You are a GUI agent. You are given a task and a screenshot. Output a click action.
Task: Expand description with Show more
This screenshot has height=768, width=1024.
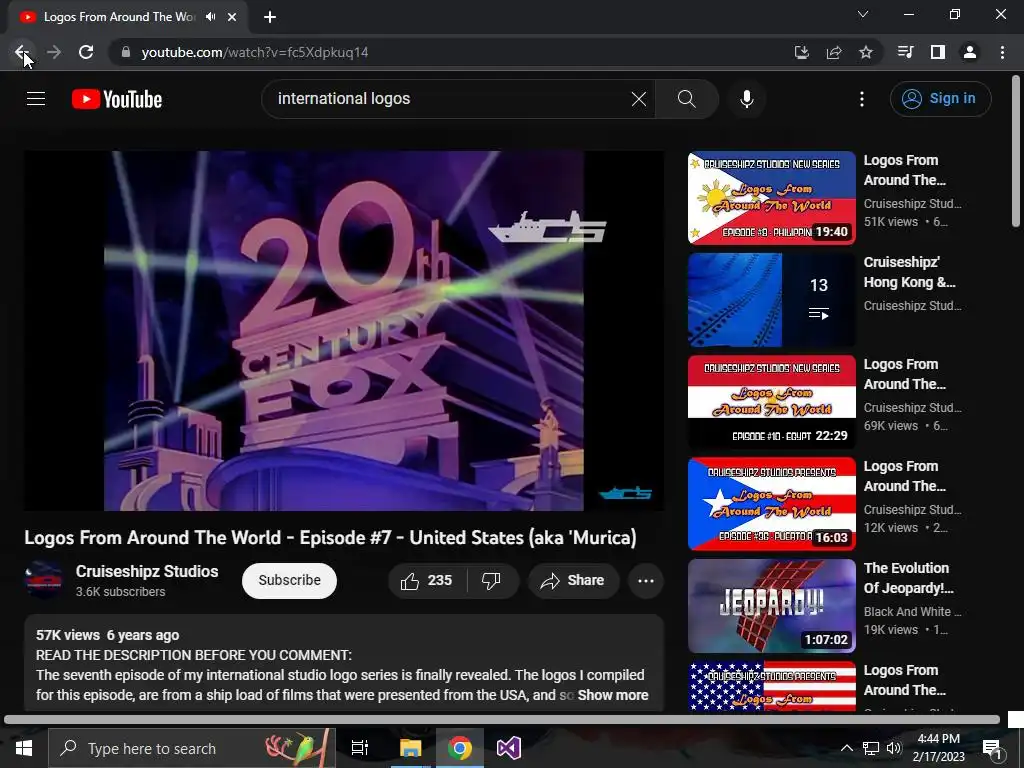click(613, 696)
